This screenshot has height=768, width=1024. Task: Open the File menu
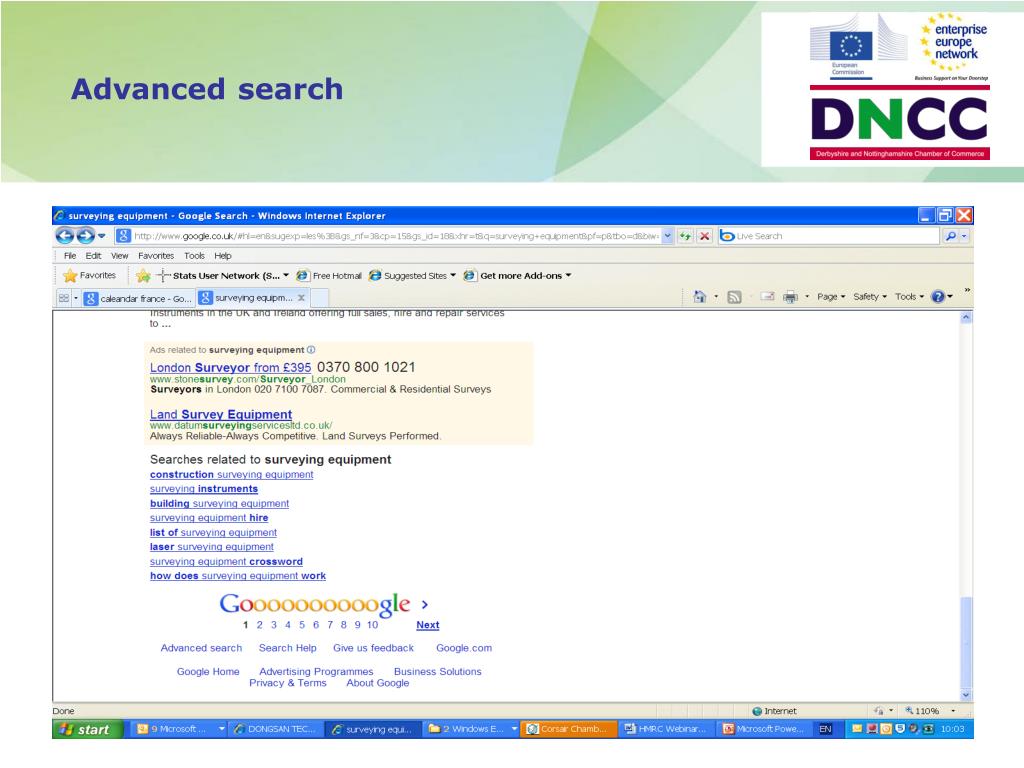pos(70,256)
